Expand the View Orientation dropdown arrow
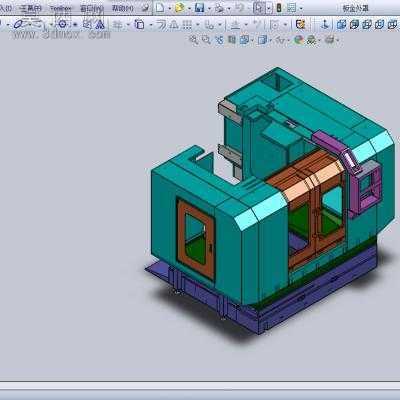The height and width of the screenshot is (400, 400). click(252, 41)
